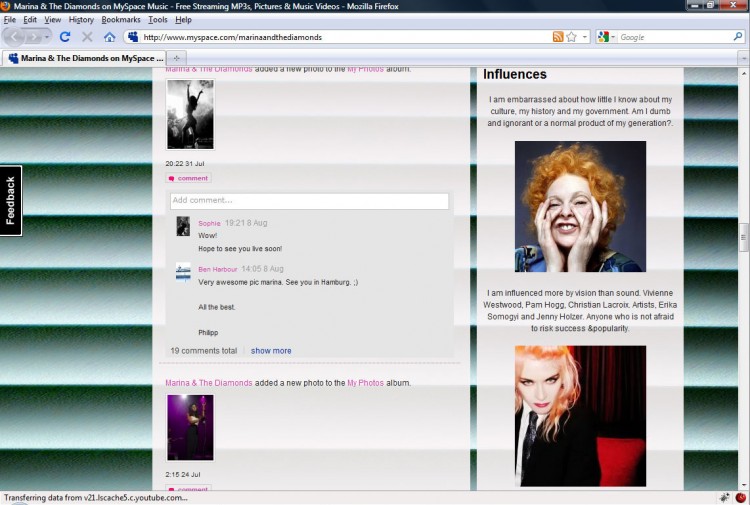Open the Edit menu
Screen dimensions: 750x505
[30, 20]
